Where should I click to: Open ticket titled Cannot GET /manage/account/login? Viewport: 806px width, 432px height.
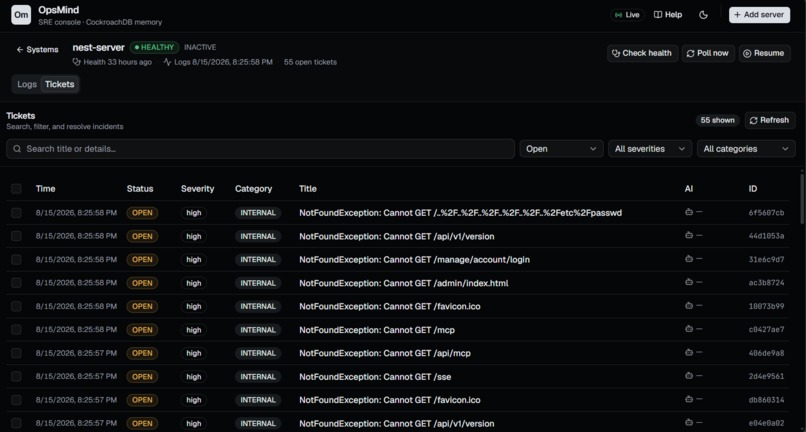point(414,260)
